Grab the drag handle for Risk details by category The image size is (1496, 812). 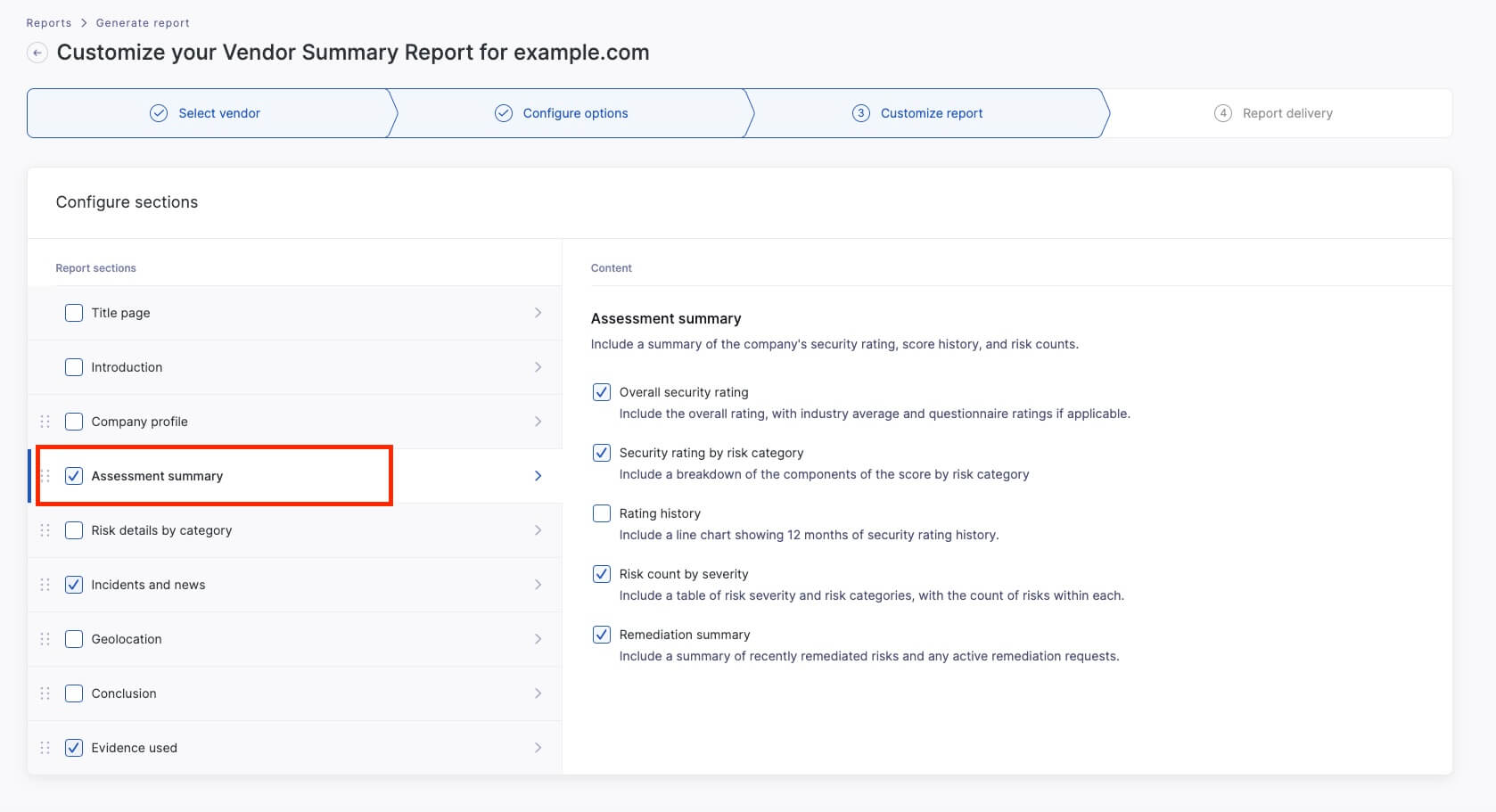(45, 530)
